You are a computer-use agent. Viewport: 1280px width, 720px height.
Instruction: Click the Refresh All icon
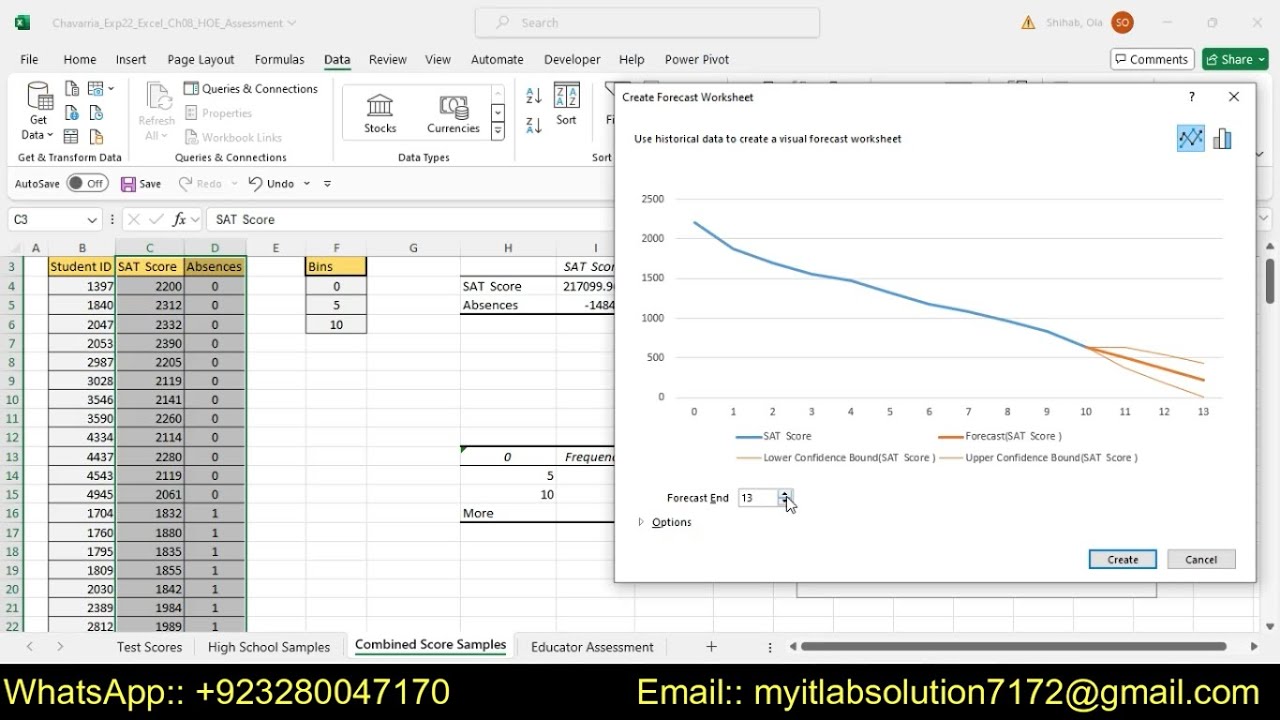click(157, 112)
